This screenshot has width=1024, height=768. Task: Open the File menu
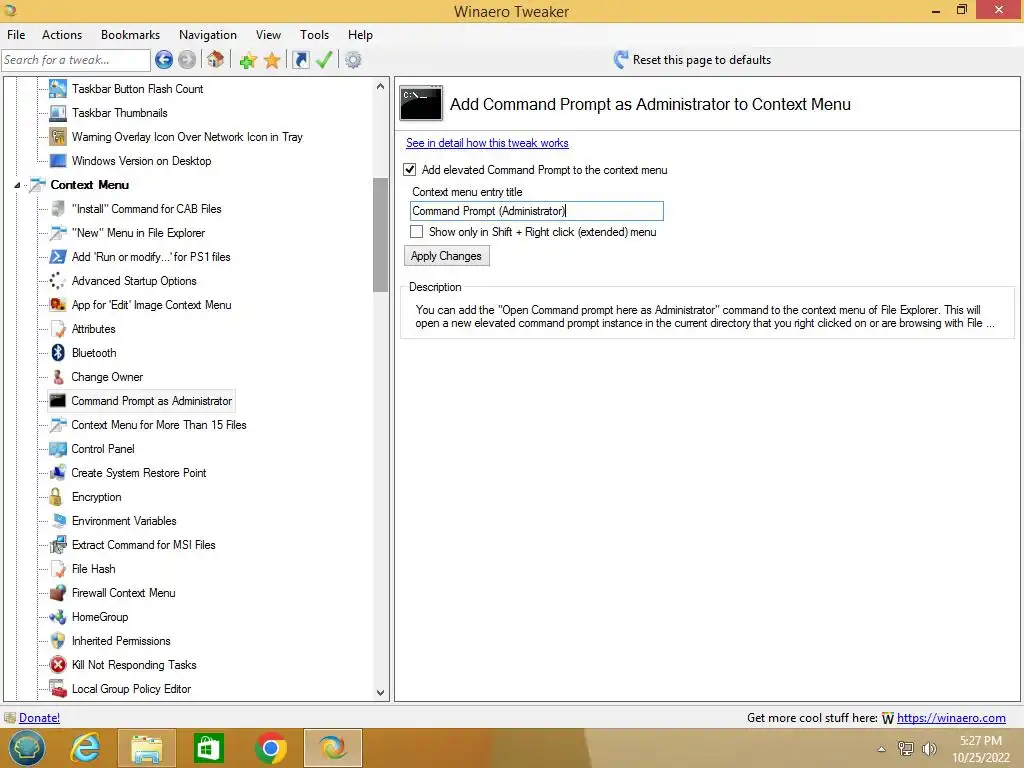pyautogui.click(x=16, y=35)
